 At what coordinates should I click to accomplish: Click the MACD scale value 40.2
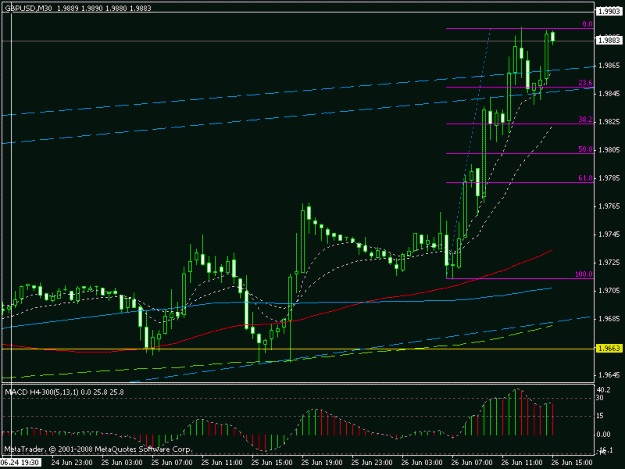tap(603, 390)
